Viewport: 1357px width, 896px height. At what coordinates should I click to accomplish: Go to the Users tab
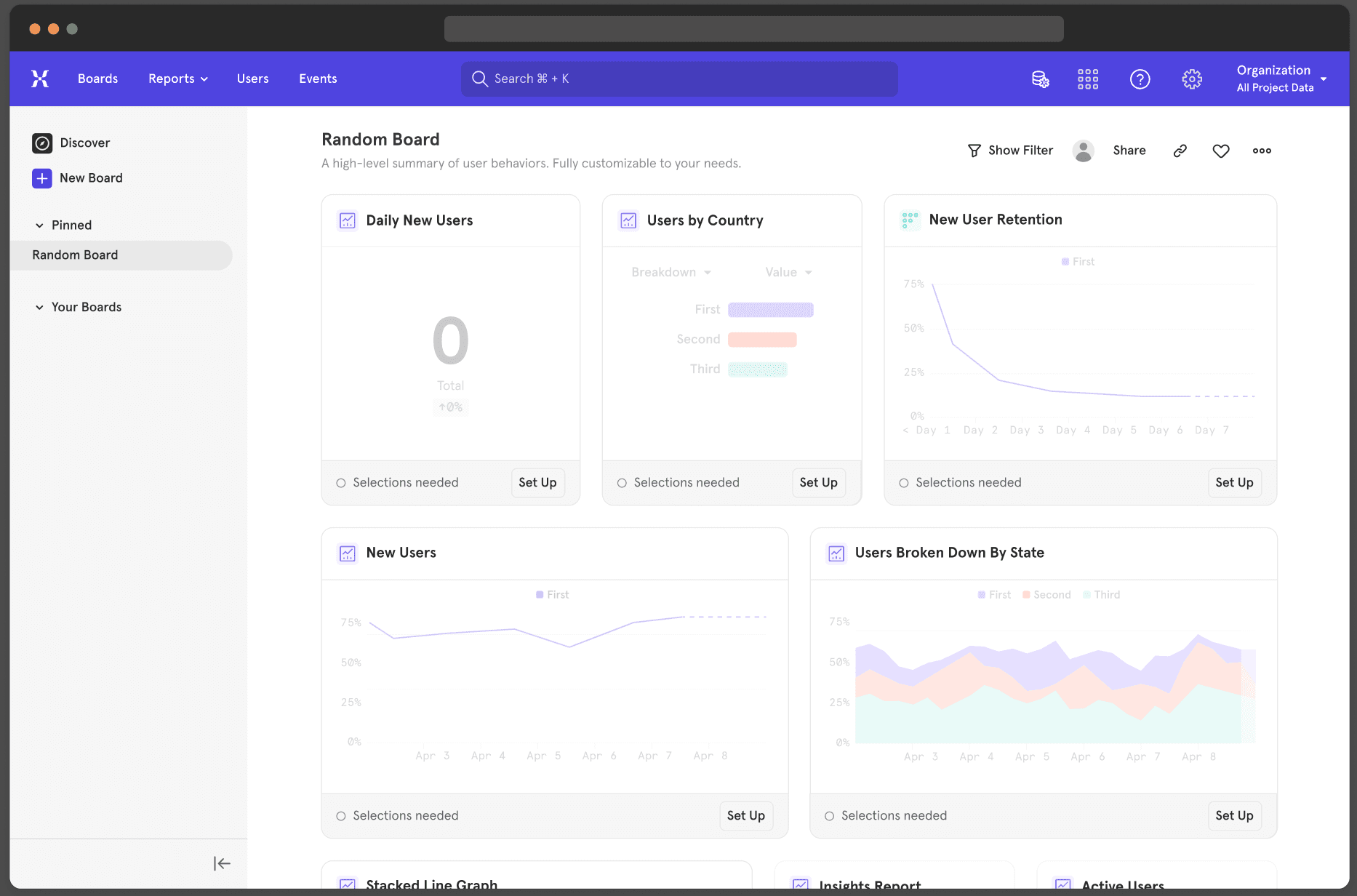pyautogui.click(x=252, y=79)
